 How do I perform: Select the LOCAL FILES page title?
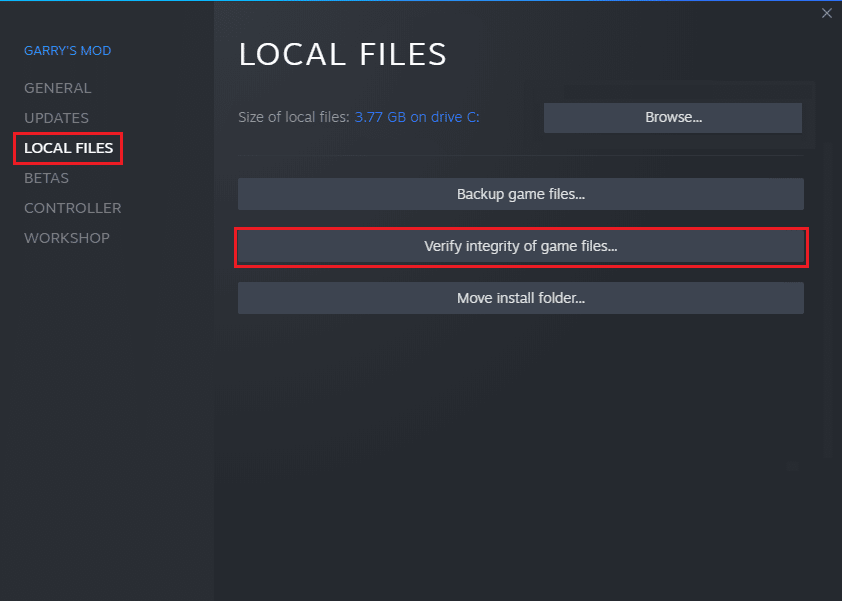coord(342,54)
